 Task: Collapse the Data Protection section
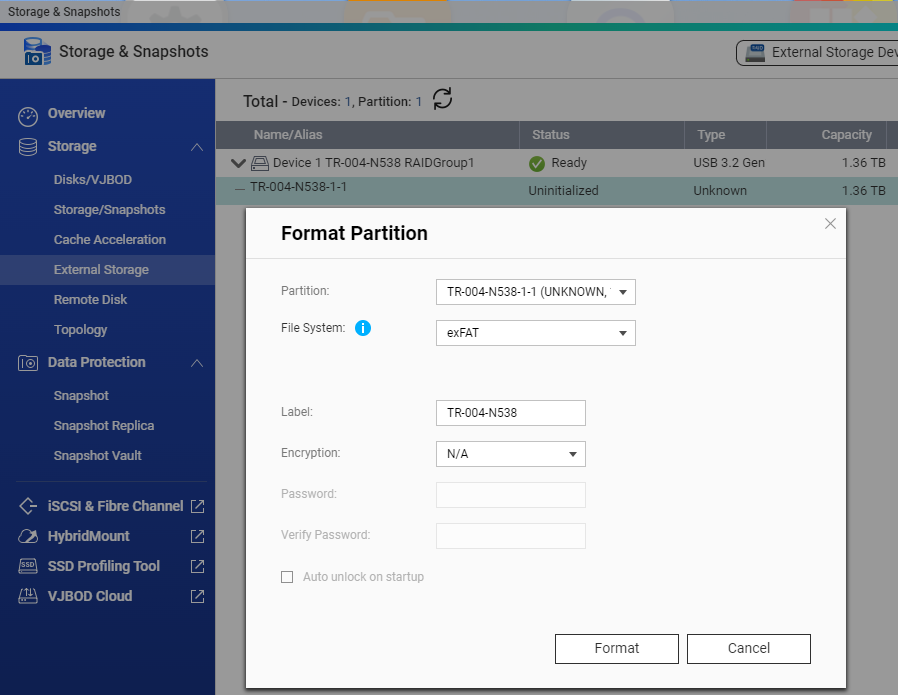(x=196, y=363)
